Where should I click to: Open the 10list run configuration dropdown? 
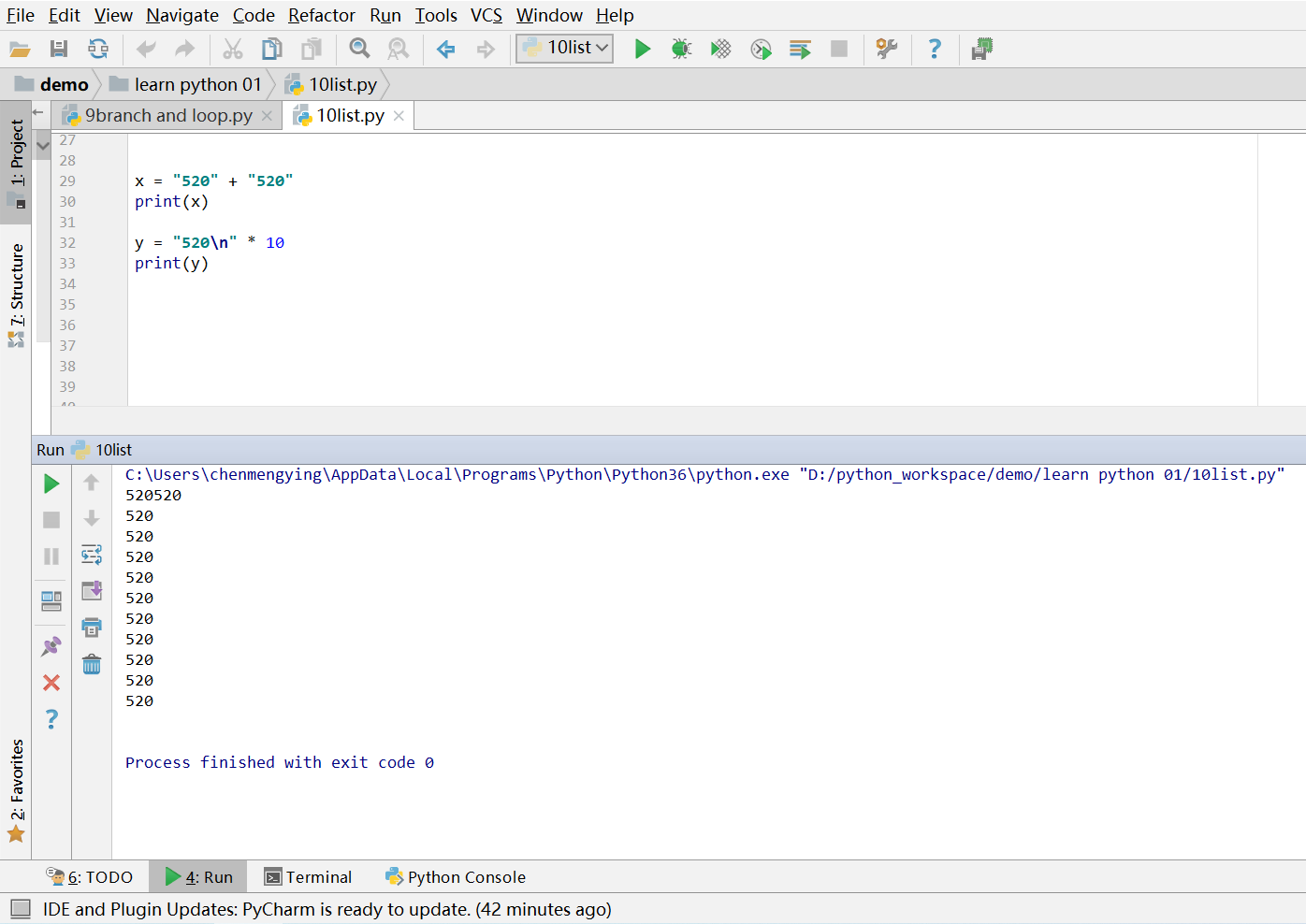coord(565,48)
